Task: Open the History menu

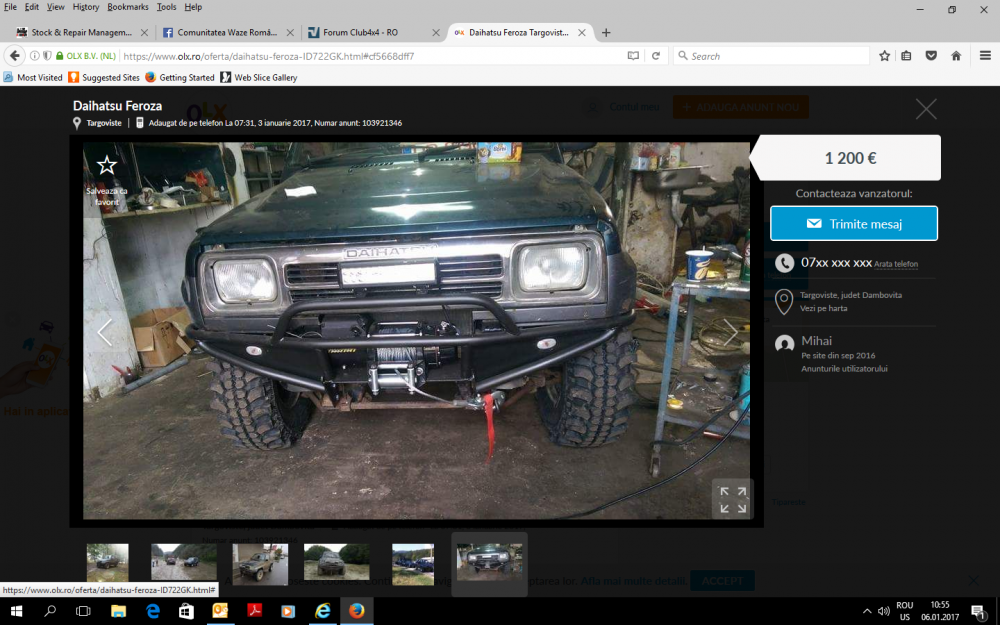Action: (x=85, y=7)
